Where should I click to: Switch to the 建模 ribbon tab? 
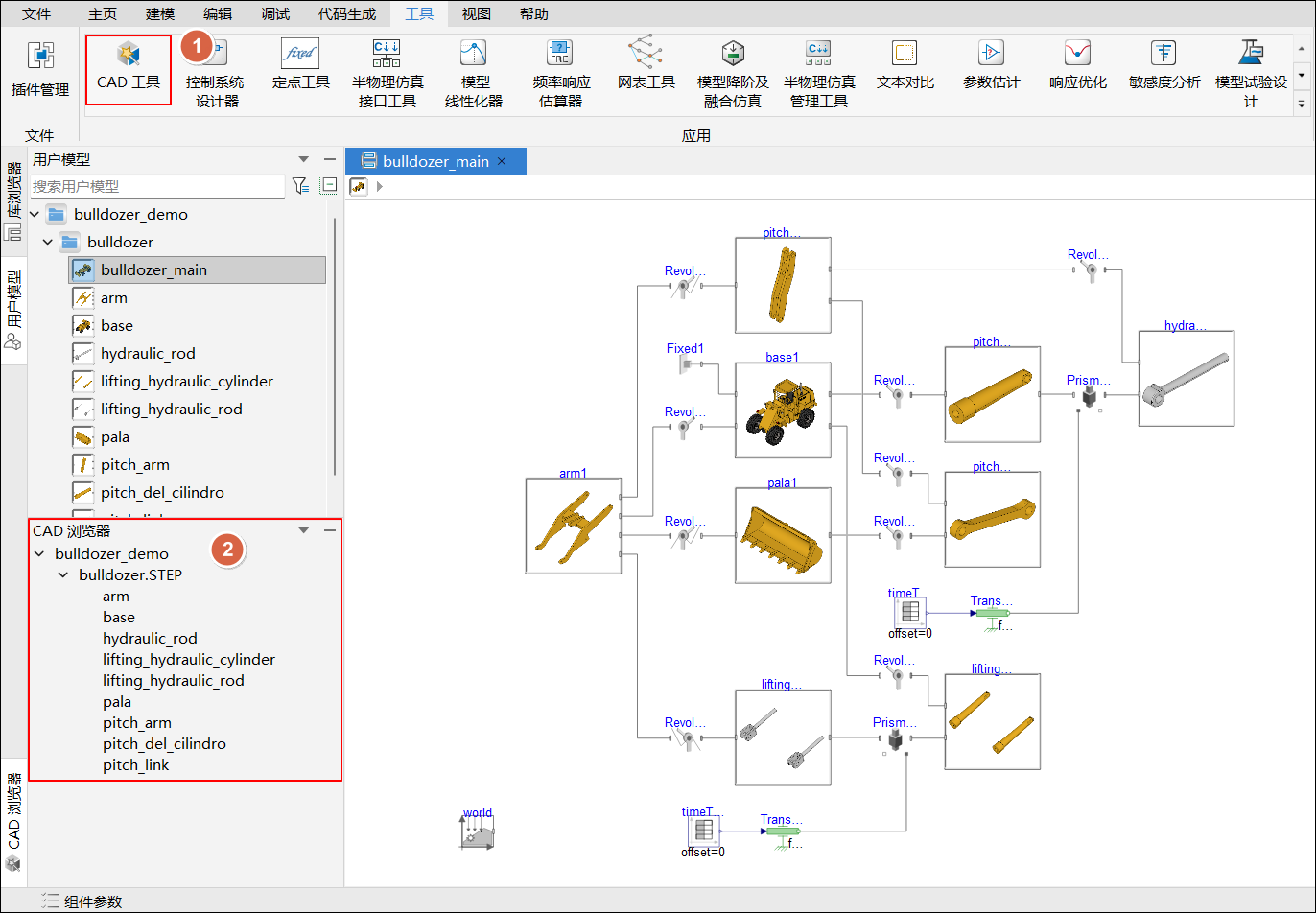point(160,13)
